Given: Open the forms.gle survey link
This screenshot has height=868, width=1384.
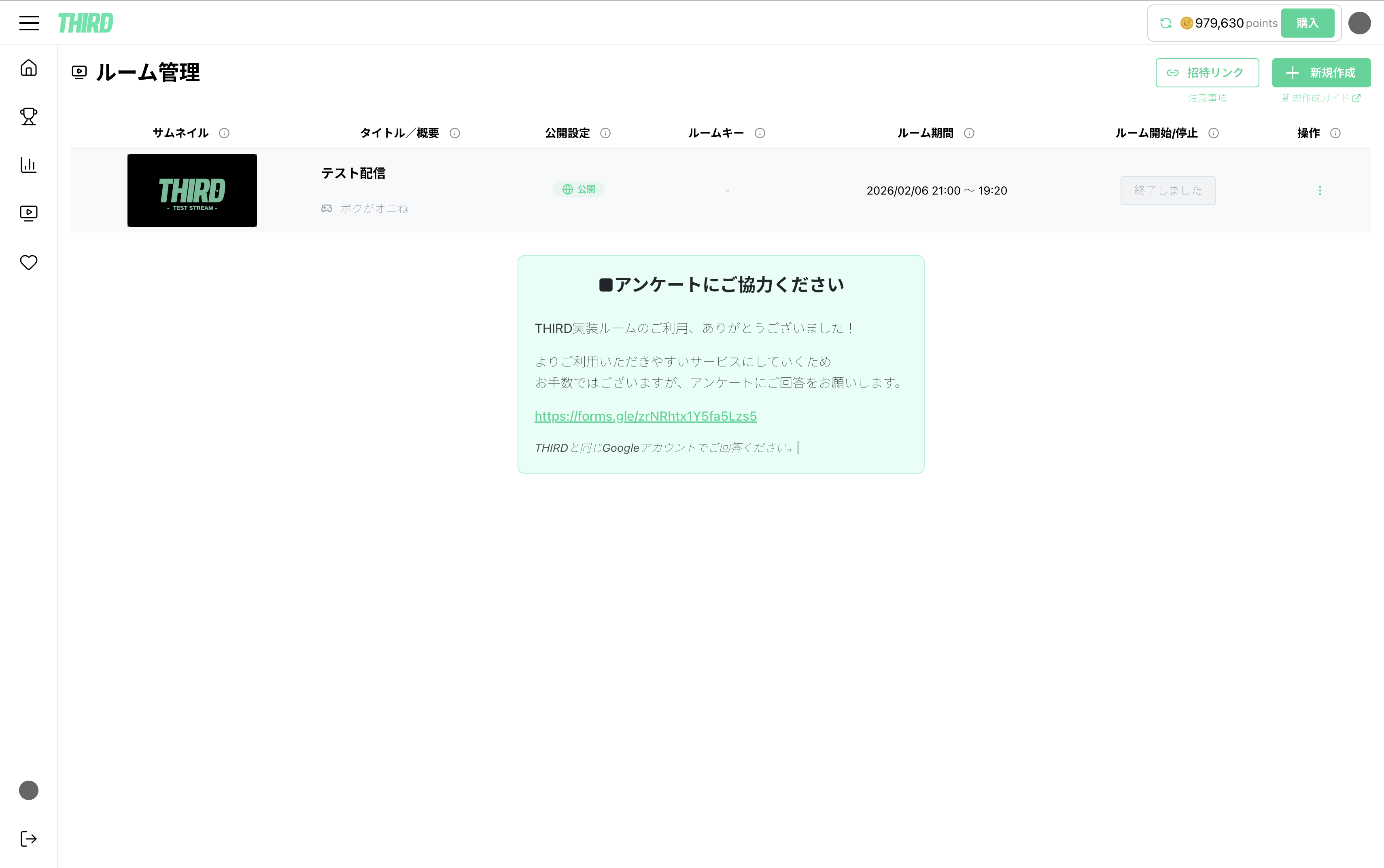Looking at the screenshot, I should [645, 416].
